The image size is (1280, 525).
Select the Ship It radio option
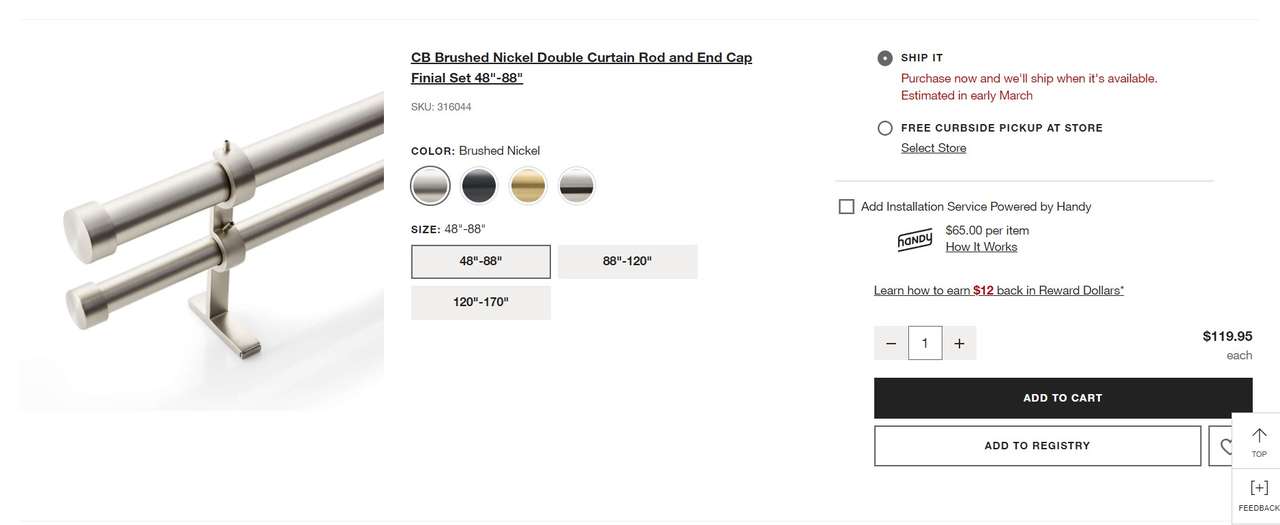pyautogui.click(x=885, y=58)
